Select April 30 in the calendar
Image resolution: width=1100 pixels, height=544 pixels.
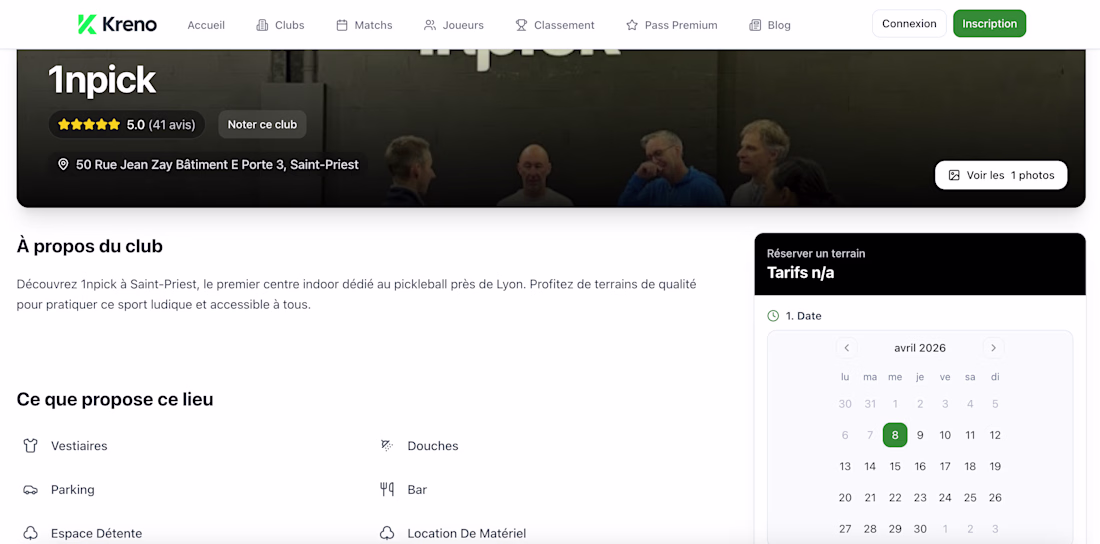coord(920,529)
